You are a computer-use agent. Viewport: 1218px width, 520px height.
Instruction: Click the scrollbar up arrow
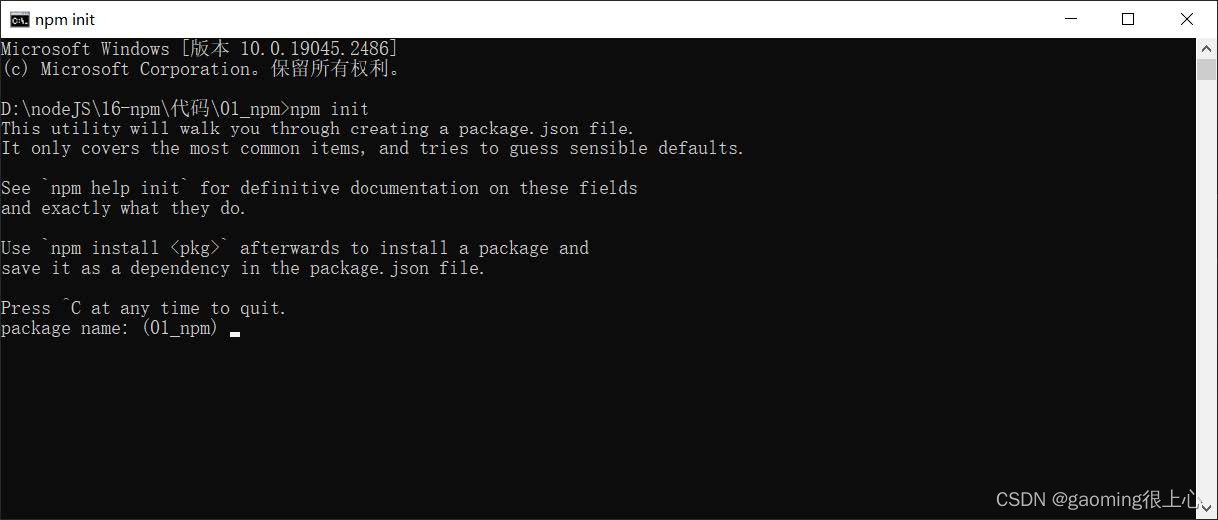pyautogui.click(x=1207, y=48)
